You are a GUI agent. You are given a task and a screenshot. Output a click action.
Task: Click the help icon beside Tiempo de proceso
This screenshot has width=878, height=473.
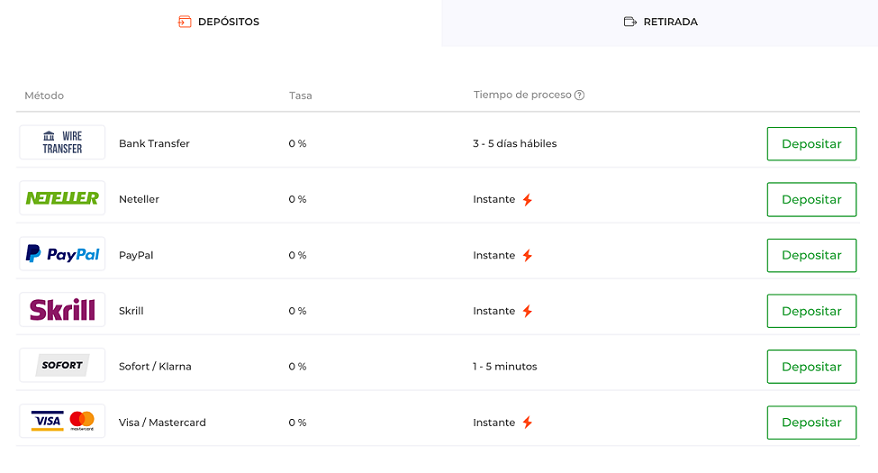580,95
